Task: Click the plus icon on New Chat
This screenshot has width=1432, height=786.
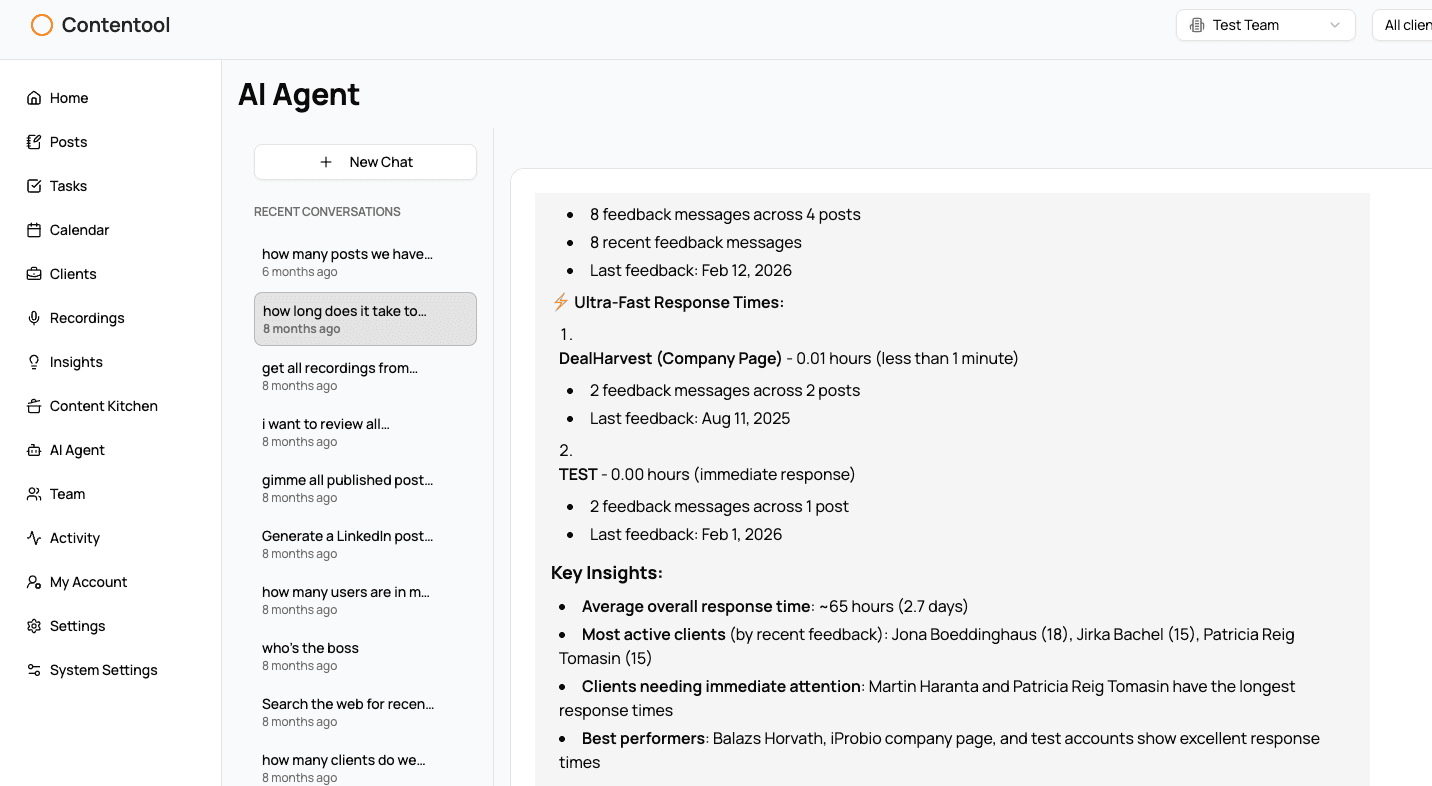Action: (326, 162)
